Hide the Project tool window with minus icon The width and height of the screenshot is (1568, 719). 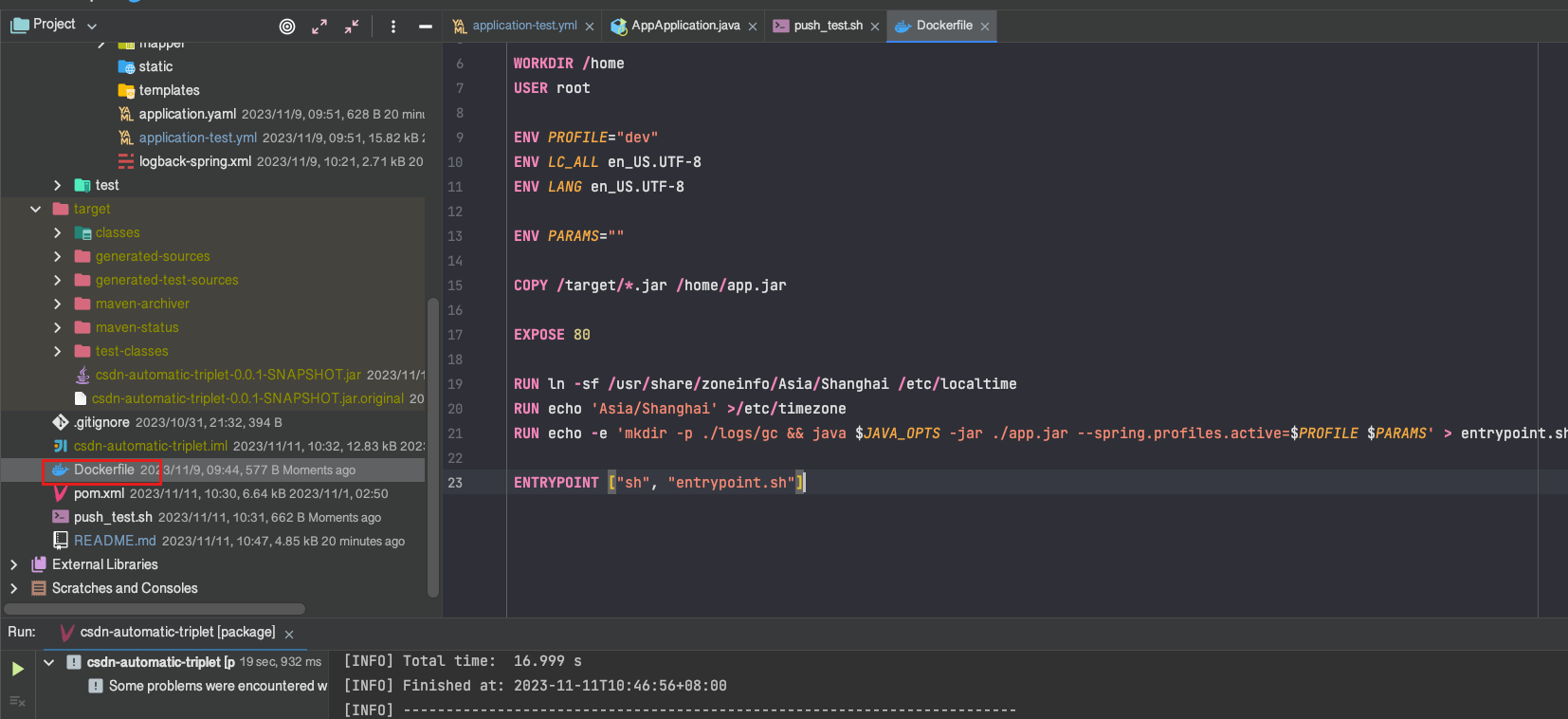(x=426, y=27)
